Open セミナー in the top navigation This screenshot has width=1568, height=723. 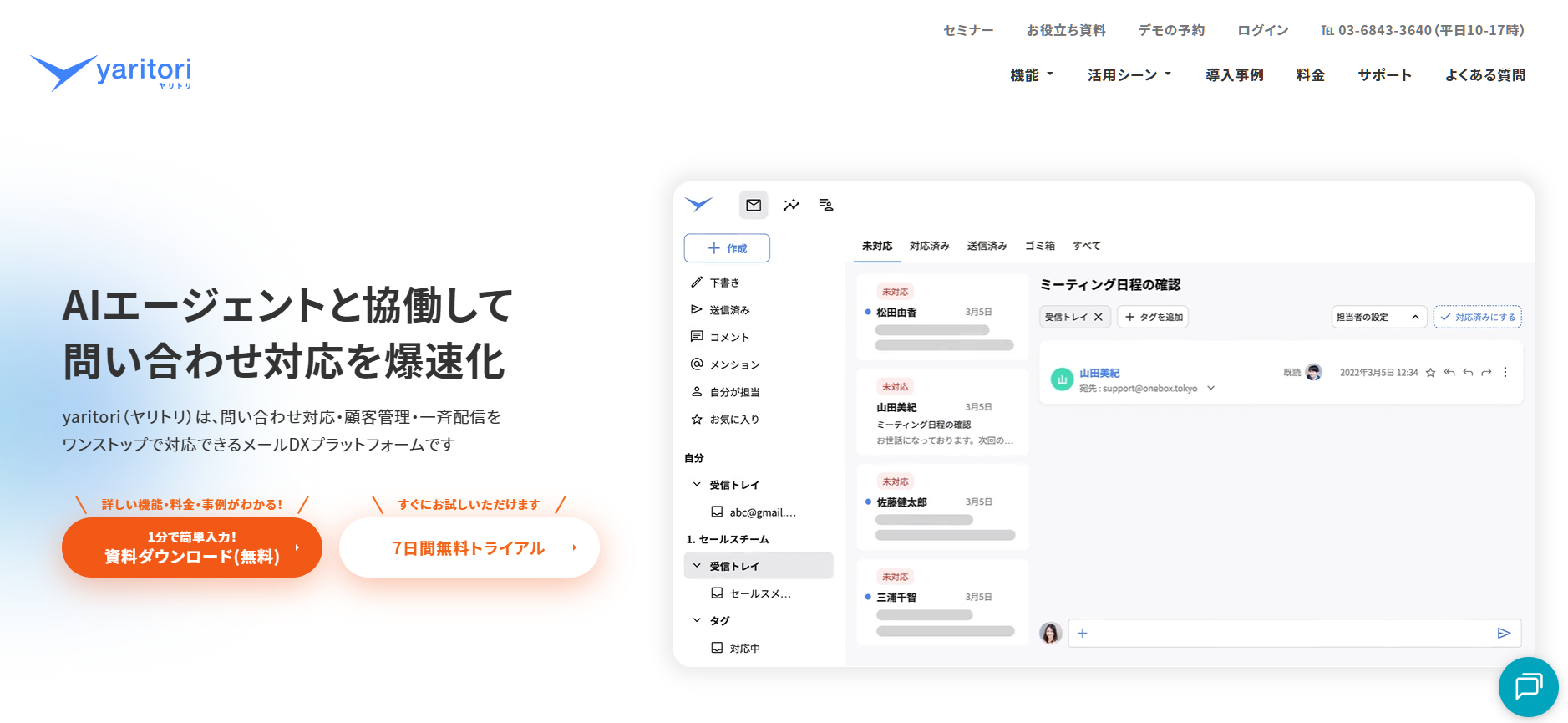coord(968,30)
